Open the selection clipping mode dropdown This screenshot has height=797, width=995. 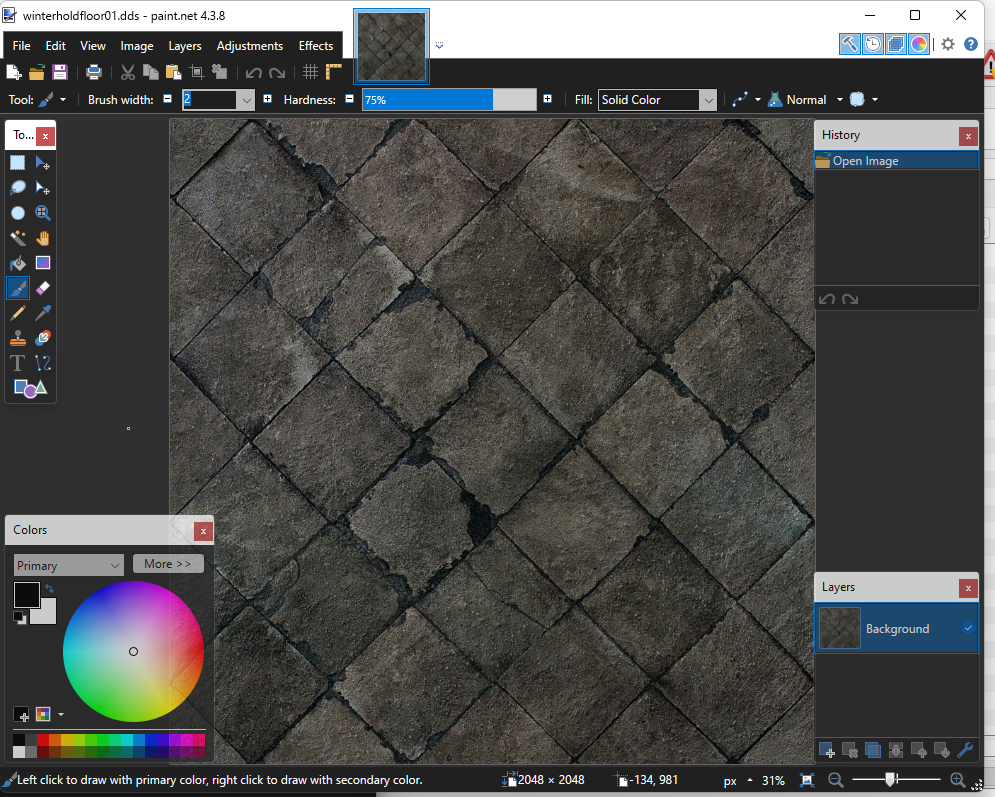point(875,100)
